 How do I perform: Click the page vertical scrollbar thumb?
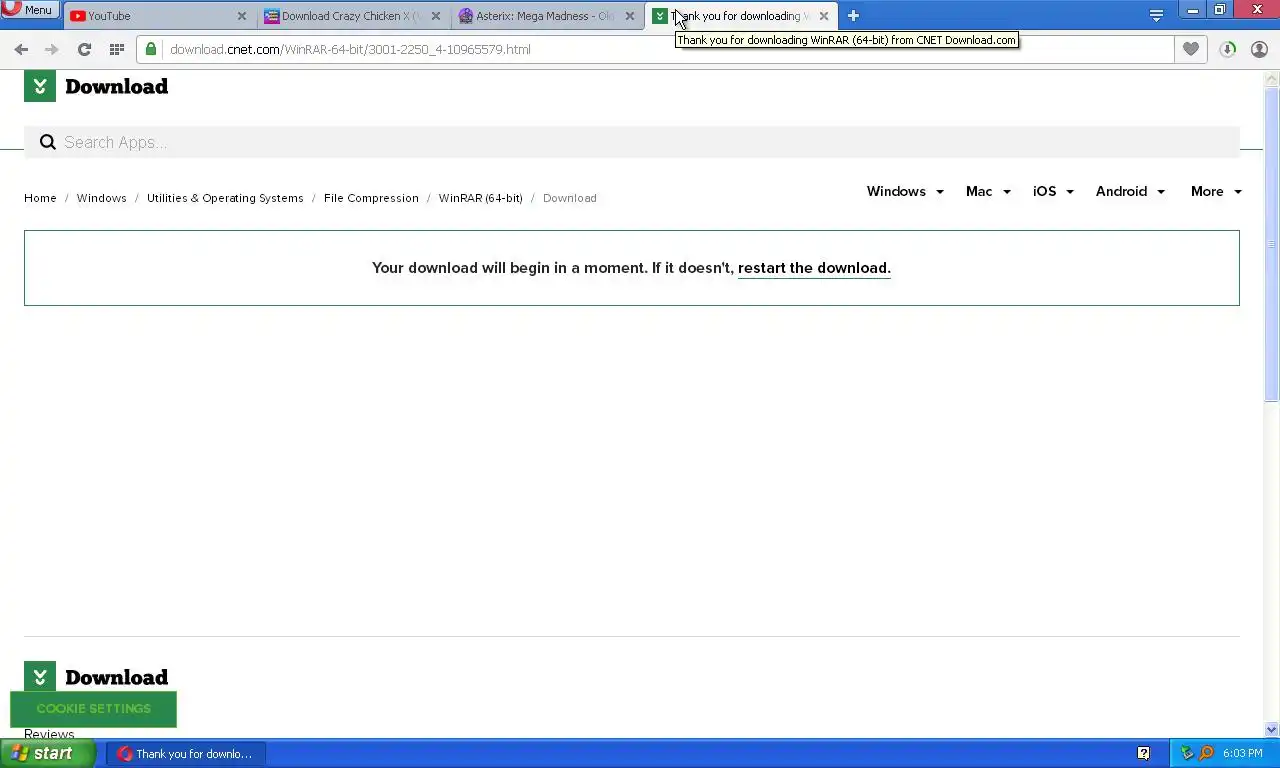[1272, 245]
